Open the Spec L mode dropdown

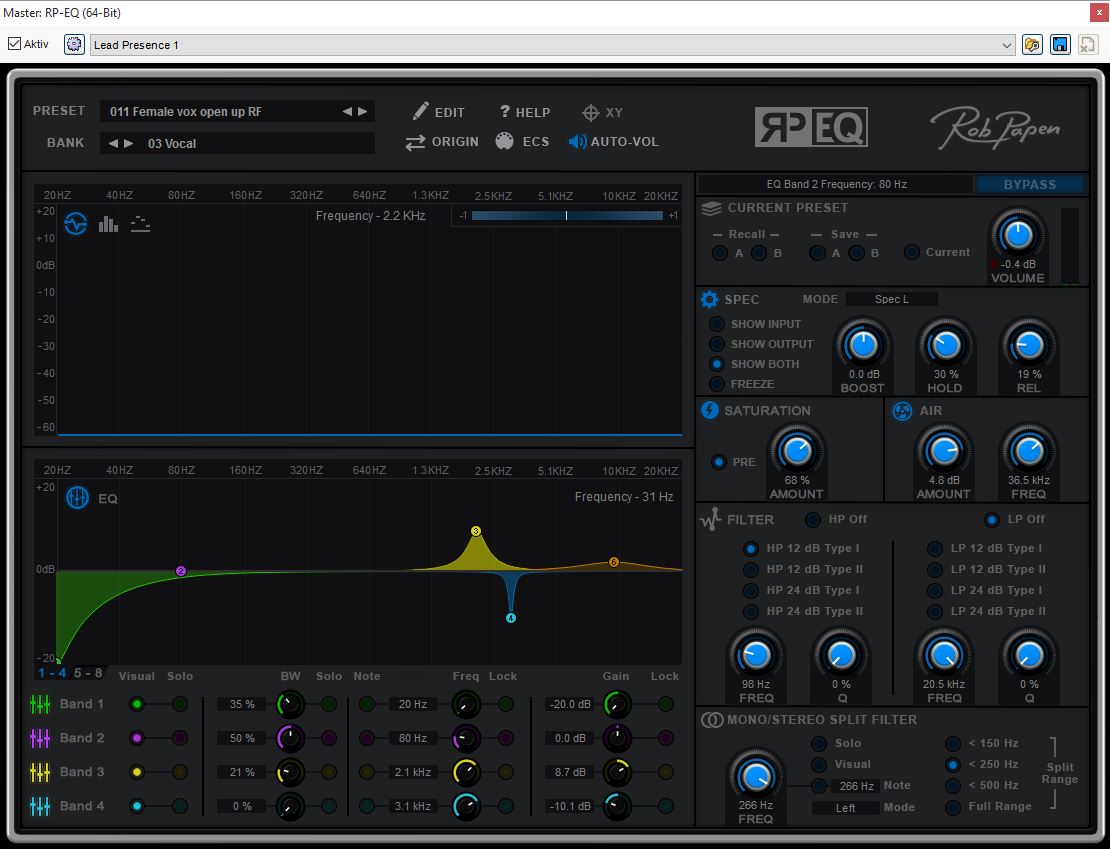click(x=892, y=299)
